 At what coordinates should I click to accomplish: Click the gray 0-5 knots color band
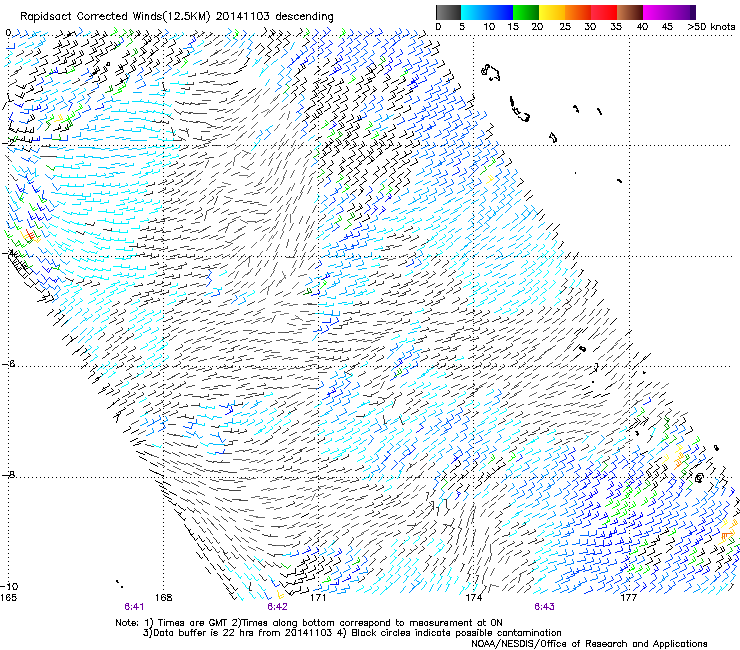[x=448, y=12]
